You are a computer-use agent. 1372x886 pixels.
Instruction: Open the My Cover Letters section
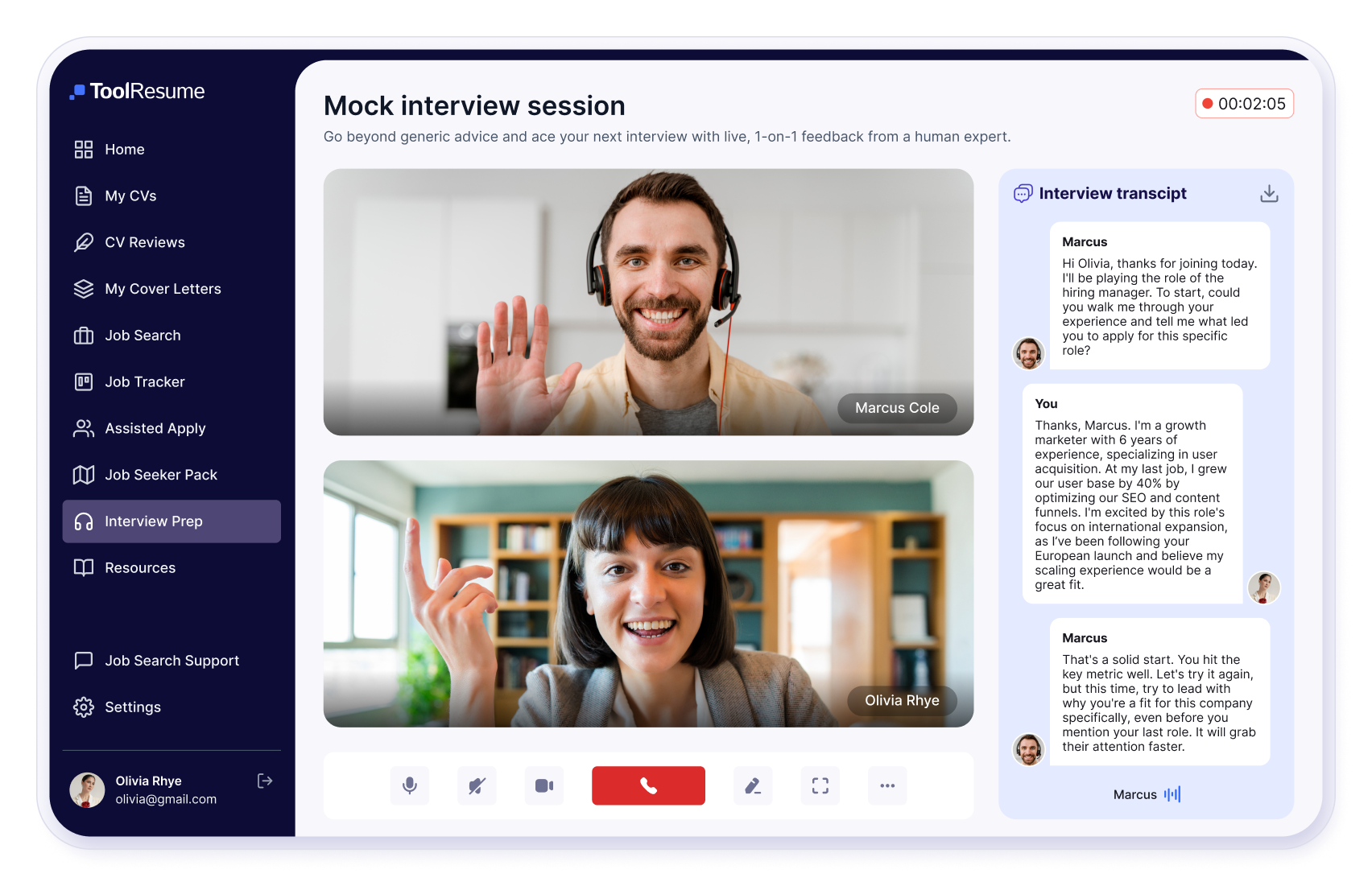(x=163, y=288)
